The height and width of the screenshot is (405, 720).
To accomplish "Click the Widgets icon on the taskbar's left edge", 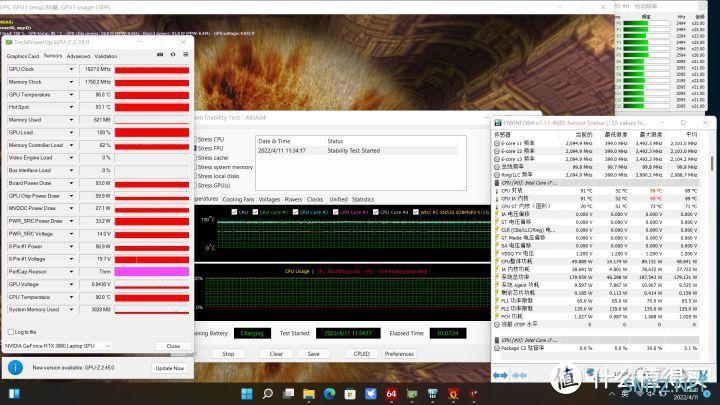I will (14, 394).
